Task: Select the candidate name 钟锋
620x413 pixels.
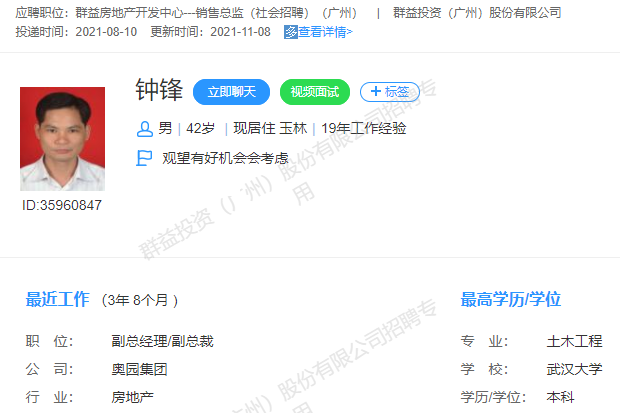Action: (159, 90)
